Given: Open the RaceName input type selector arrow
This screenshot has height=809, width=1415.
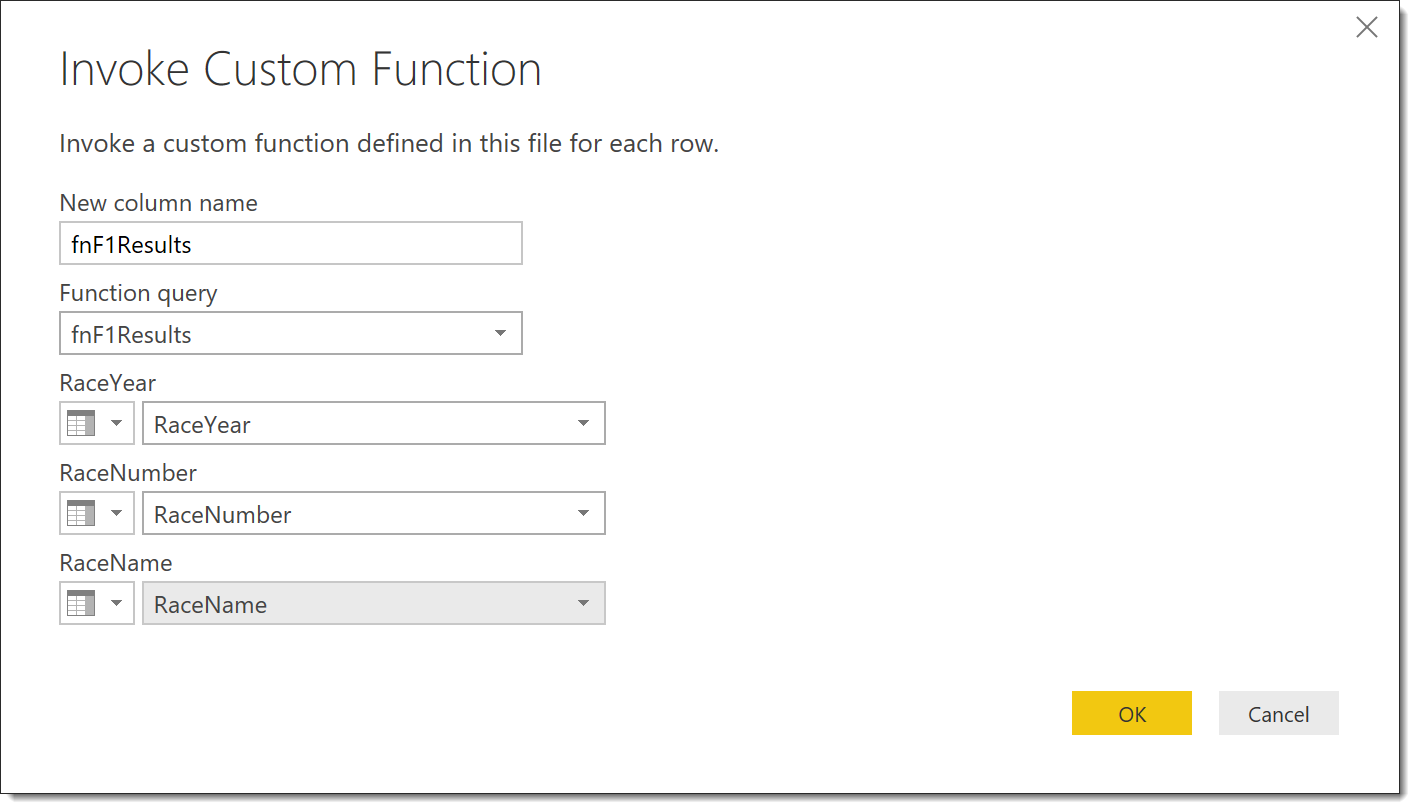Looking at the screenshot, I should point(116,604).
